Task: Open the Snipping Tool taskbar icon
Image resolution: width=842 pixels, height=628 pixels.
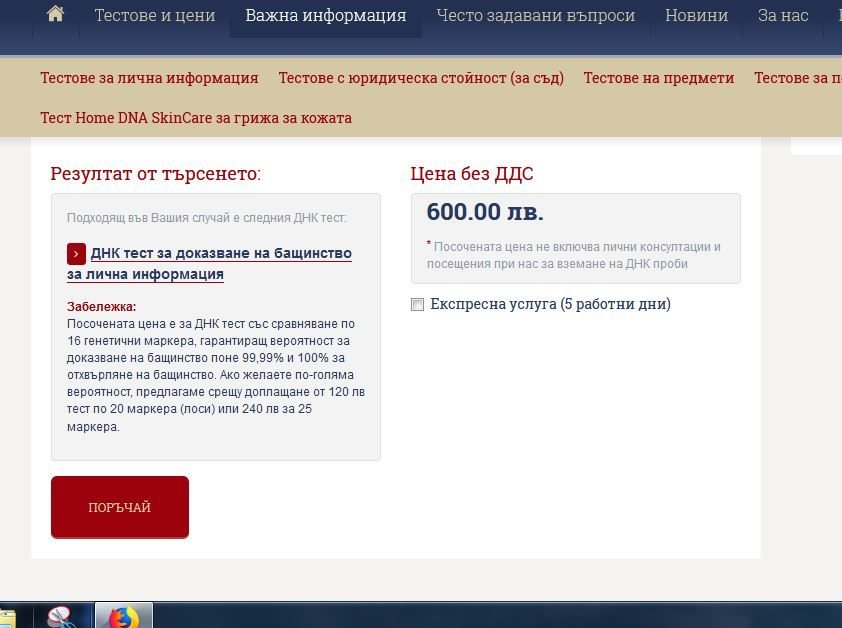Action: click(61, 616)
